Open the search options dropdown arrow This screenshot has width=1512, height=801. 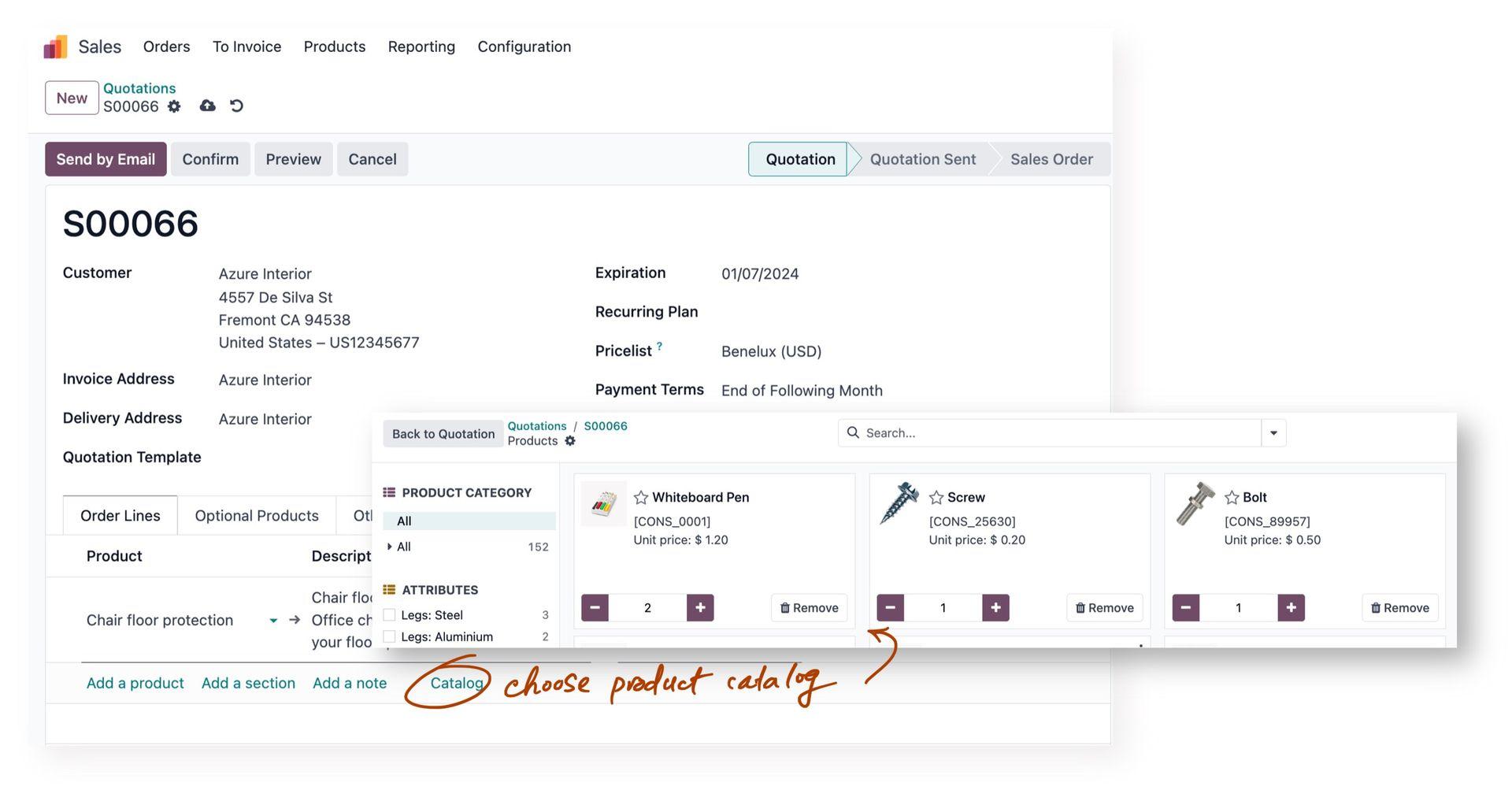click(1273, 432)
